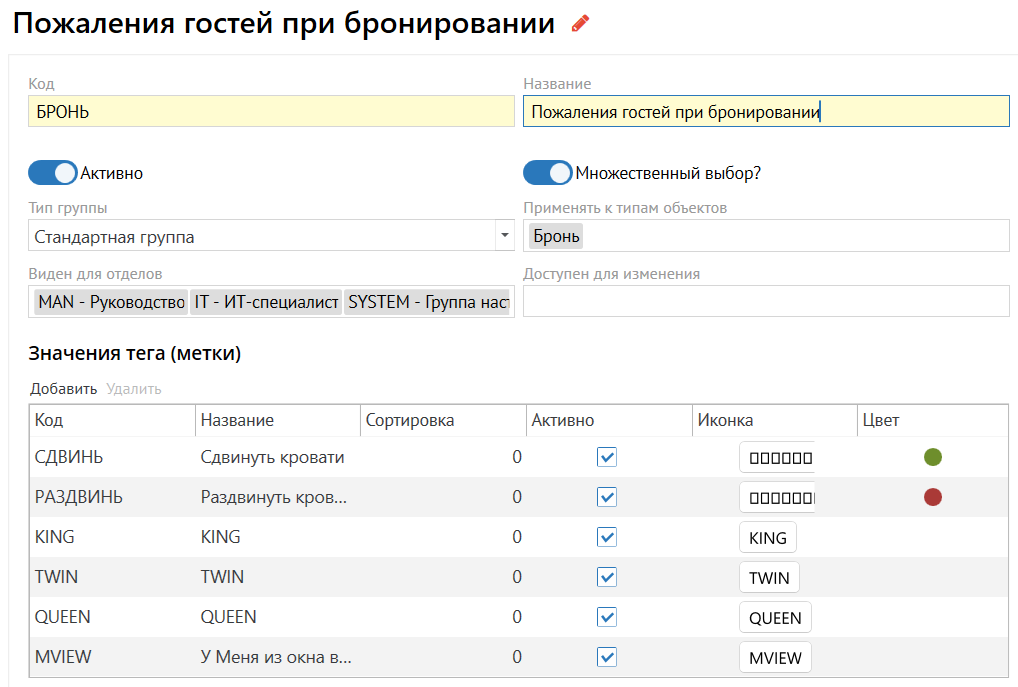Open the Применять к типам объектов selector
This screenshot has height=687, width=1018.
tap(765, 236)
